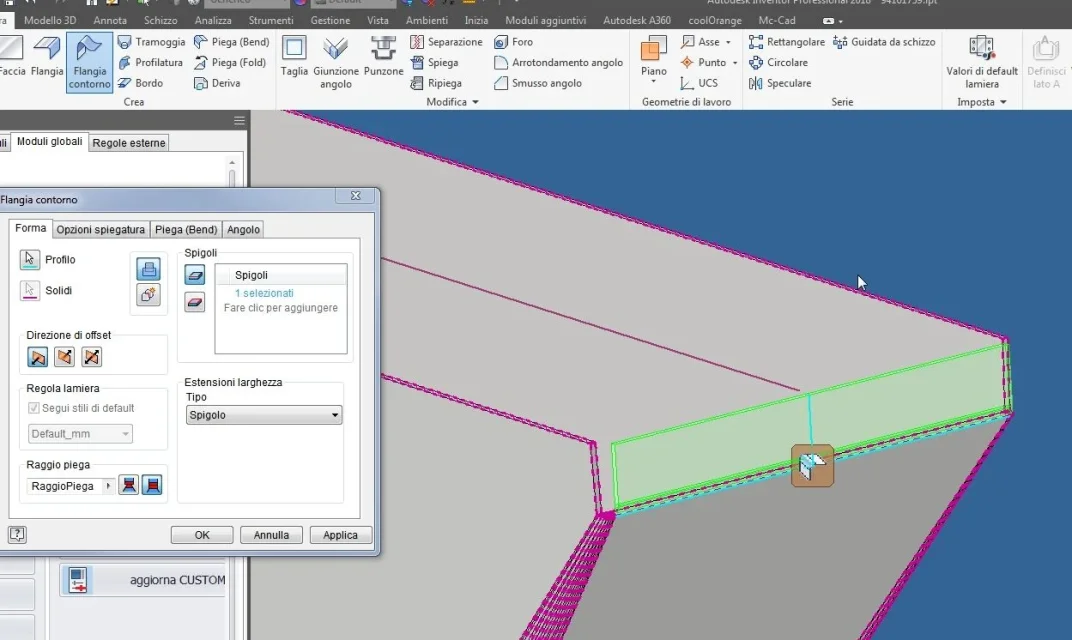This screenshot has width=1072, height=640.
Task: Switch to the Opzioni spiegatura tab
Action: [x=100, y=230]
